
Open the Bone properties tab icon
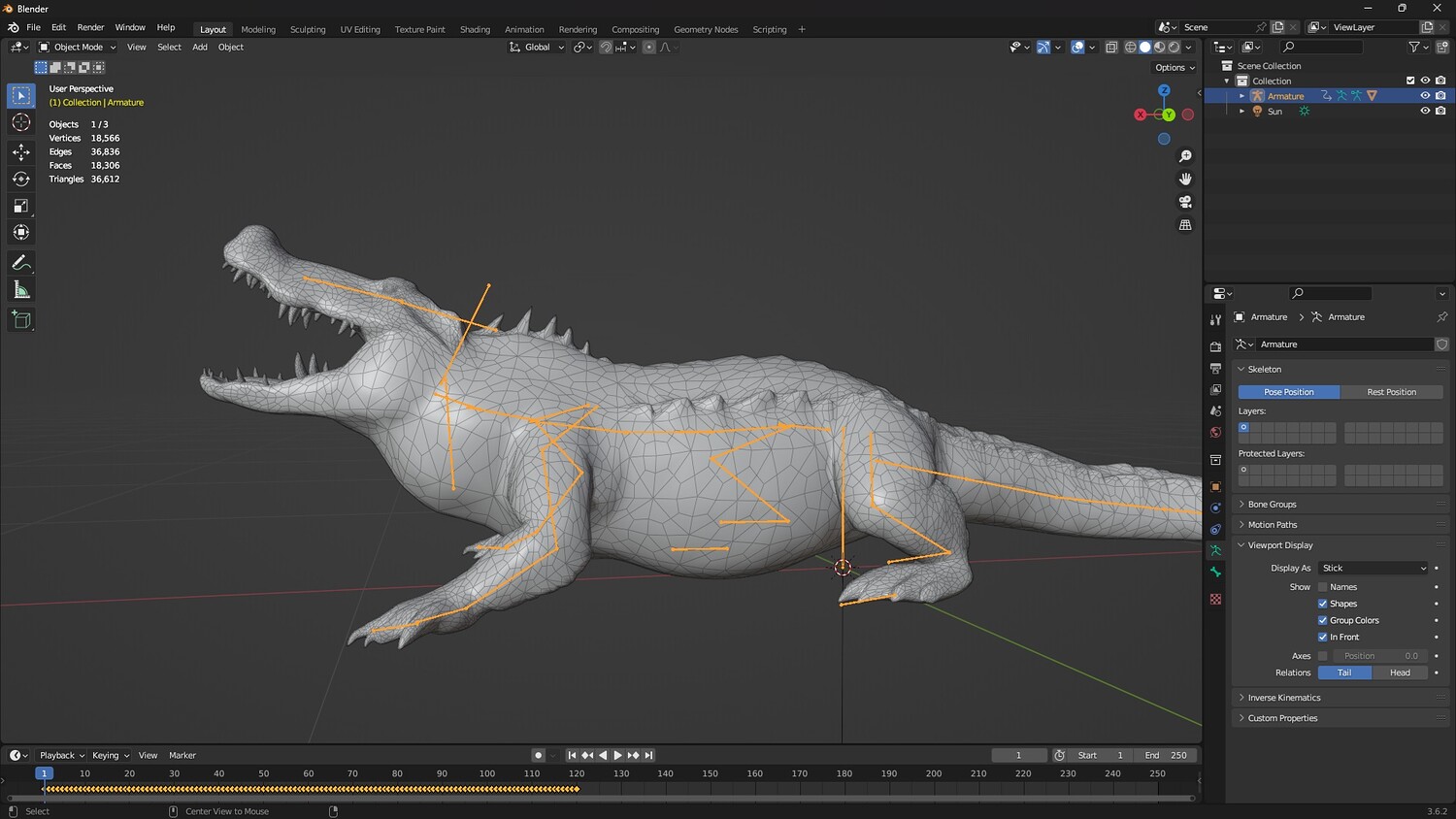pyautogui.click(x=1215, y=572)
